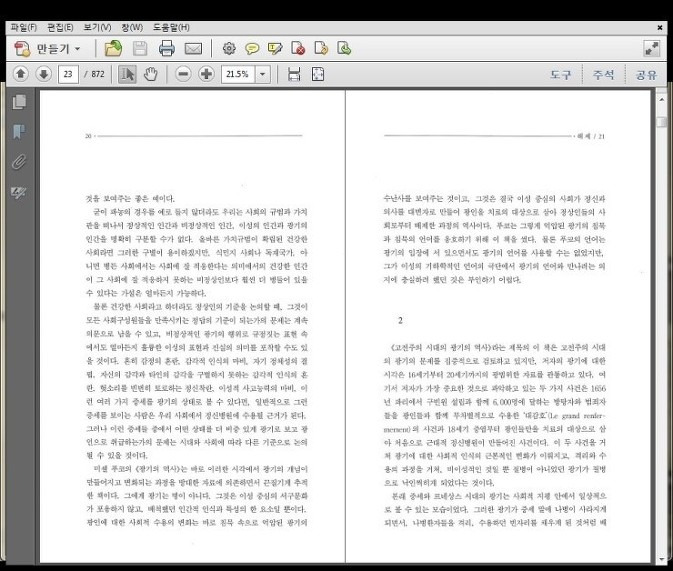The image size is (673, 571).
Task: Click the page with green arrow icon
Action: tap(344, 49)
